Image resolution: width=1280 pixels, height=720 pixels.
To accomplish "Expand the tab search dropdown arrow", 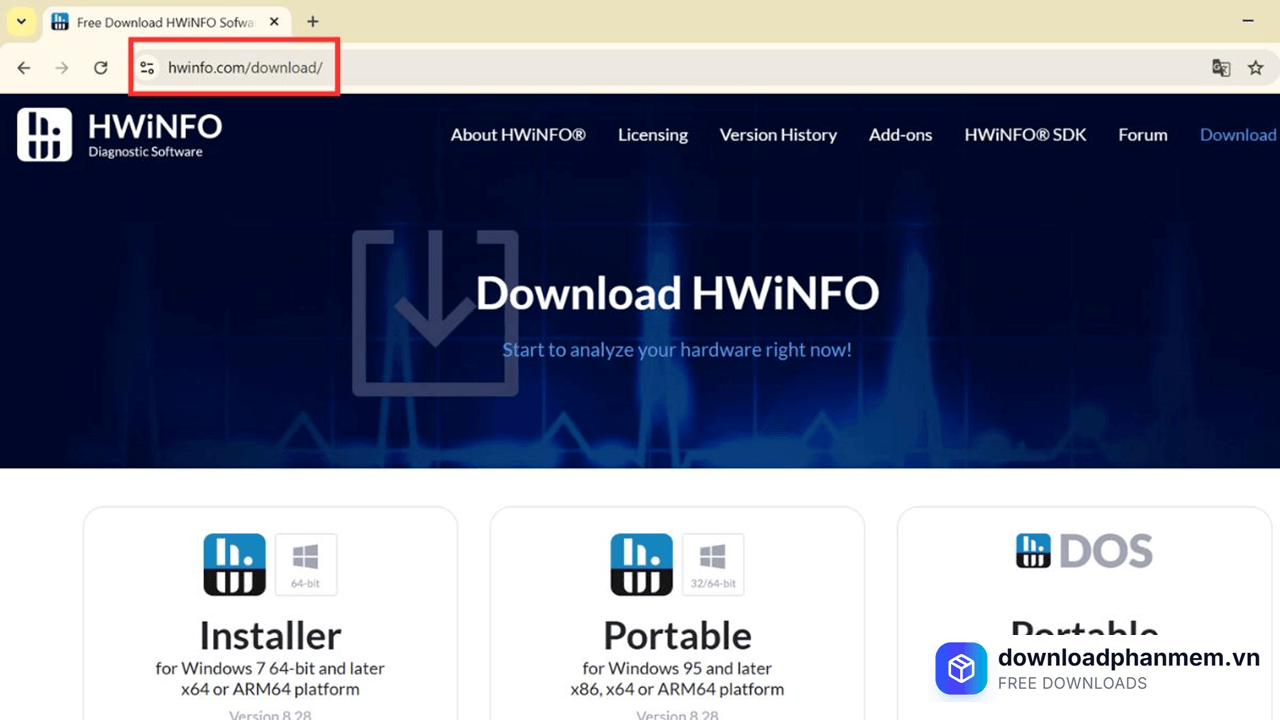I will coord(21,21).
